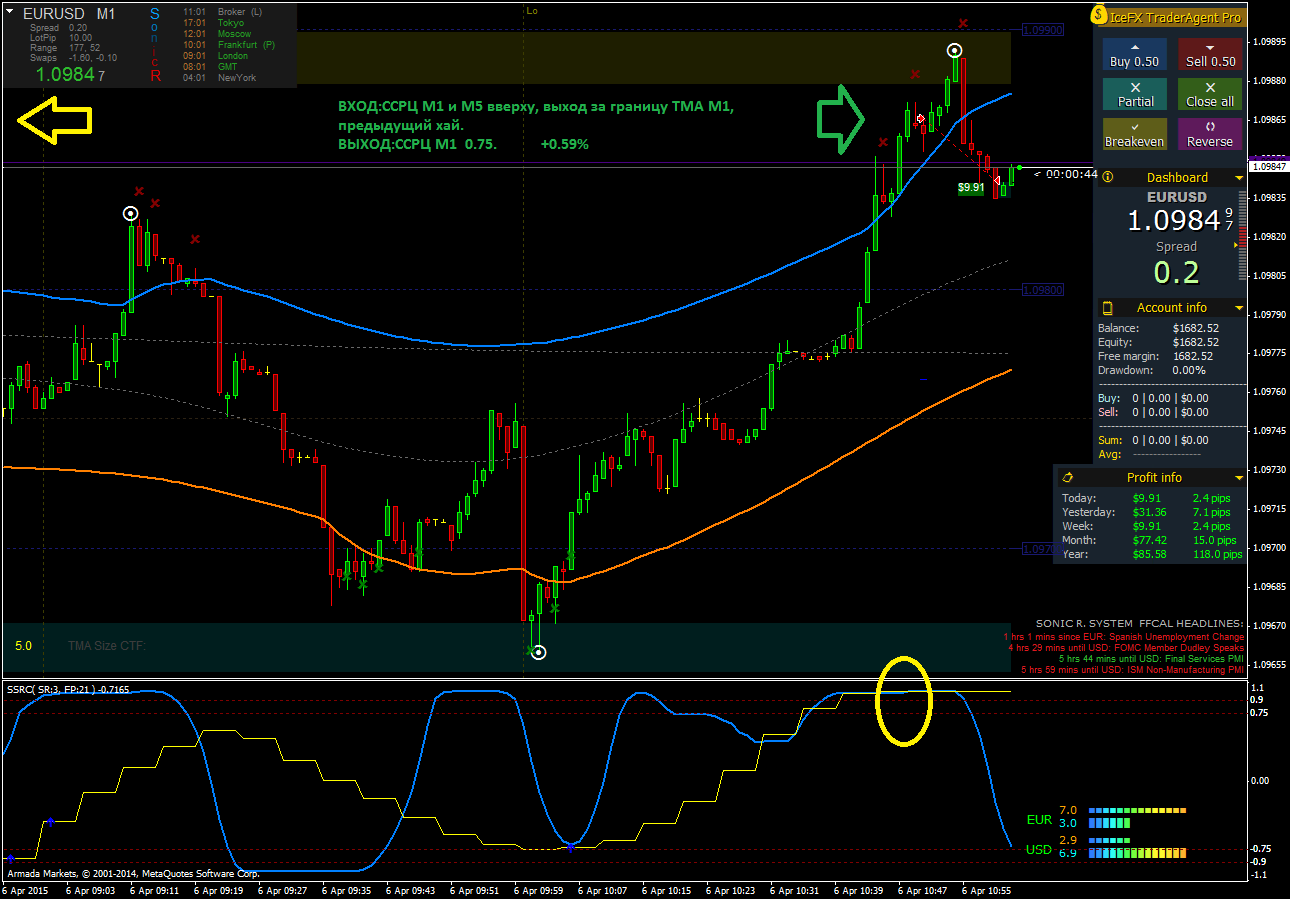The height and width of the screenshot is (899, 1290).
Task: Click the Breakeven button
Action: (x=1134, y=134)
